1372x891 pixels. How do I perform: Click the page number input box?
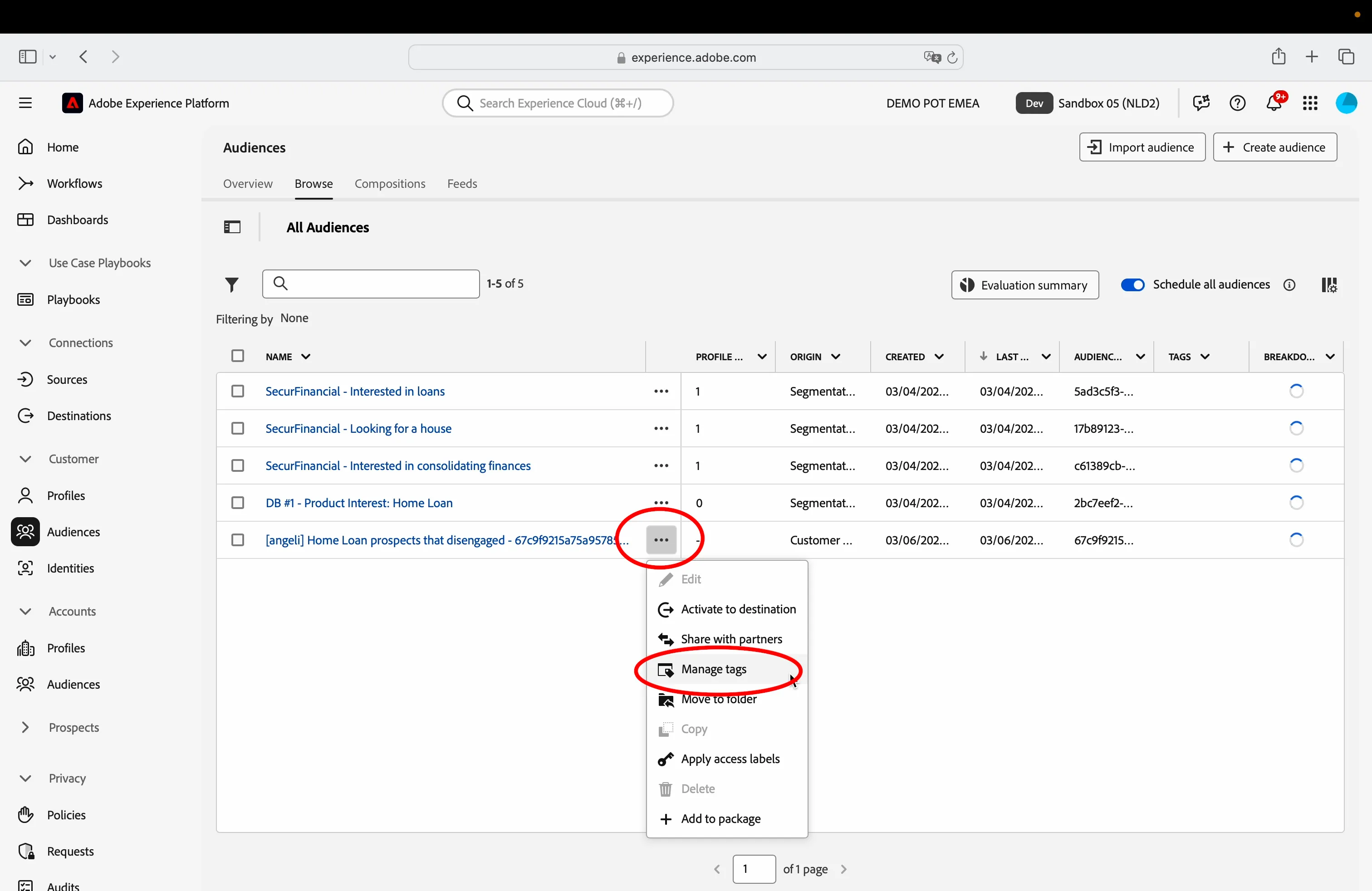[754, 869]
